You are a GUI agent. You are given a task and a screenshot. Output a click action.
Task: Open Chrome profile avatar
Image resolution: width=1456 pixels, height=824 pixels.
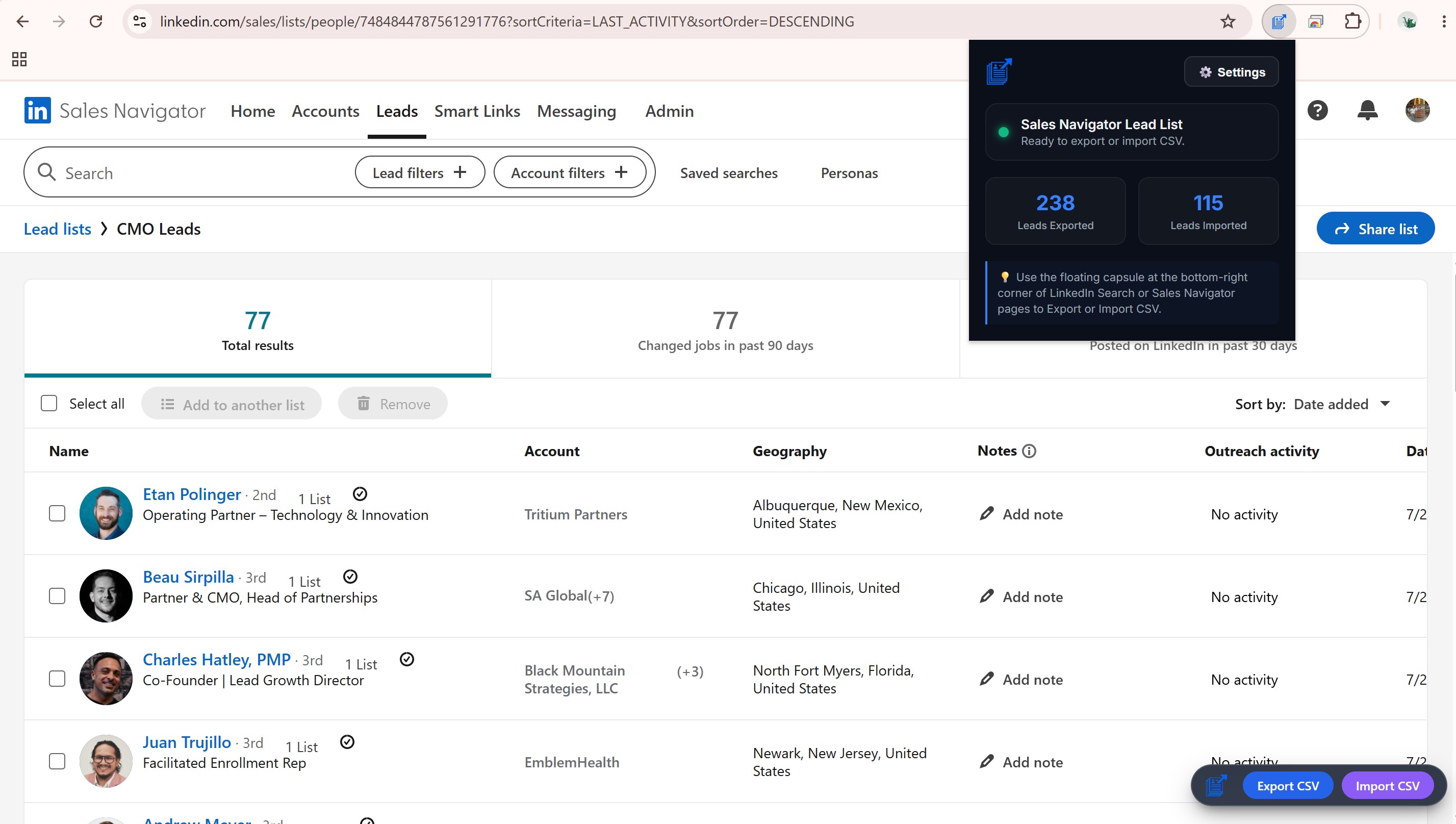(x=1408, y=21)
